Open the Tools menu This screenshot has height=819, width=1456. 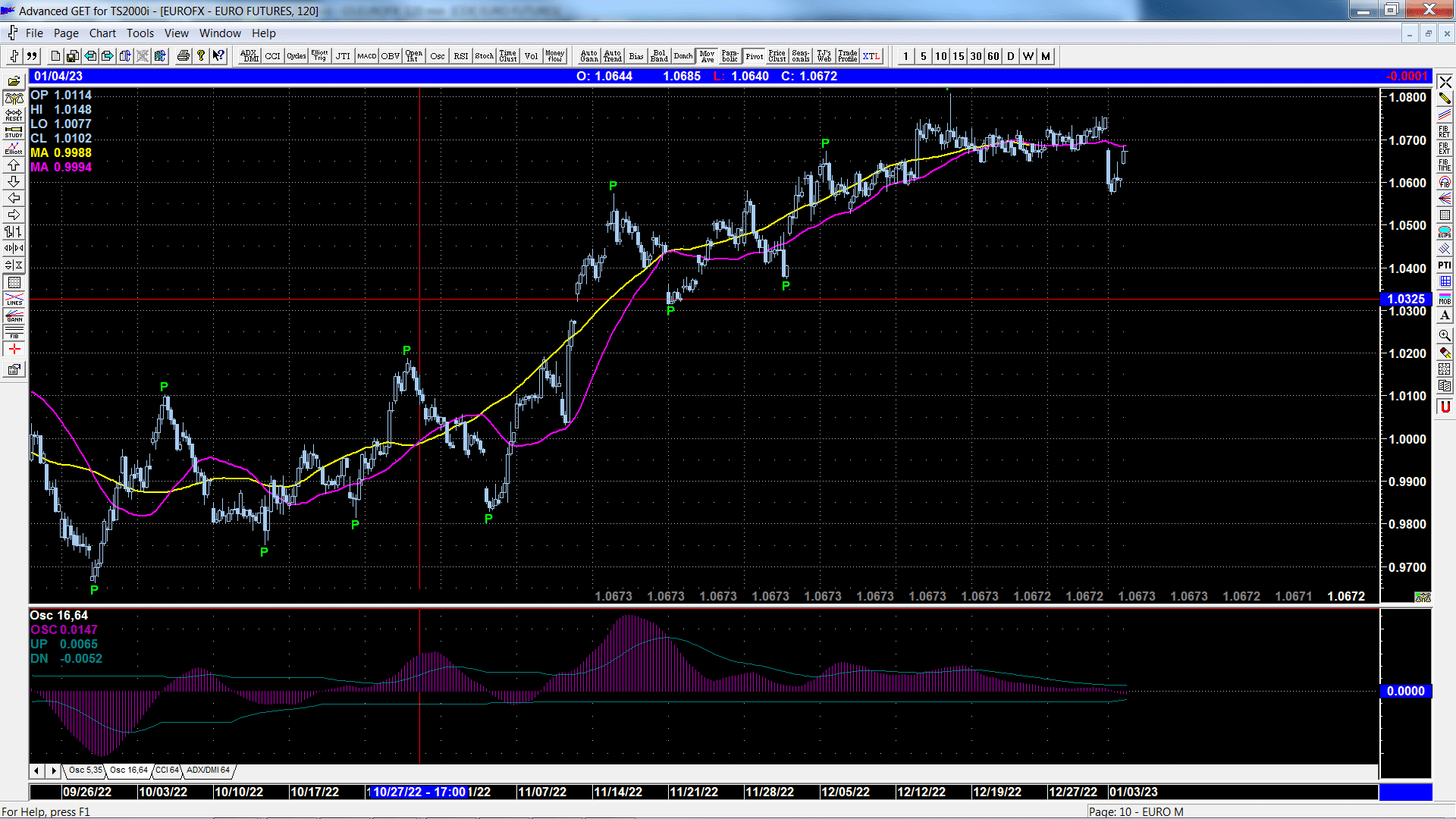140,33
